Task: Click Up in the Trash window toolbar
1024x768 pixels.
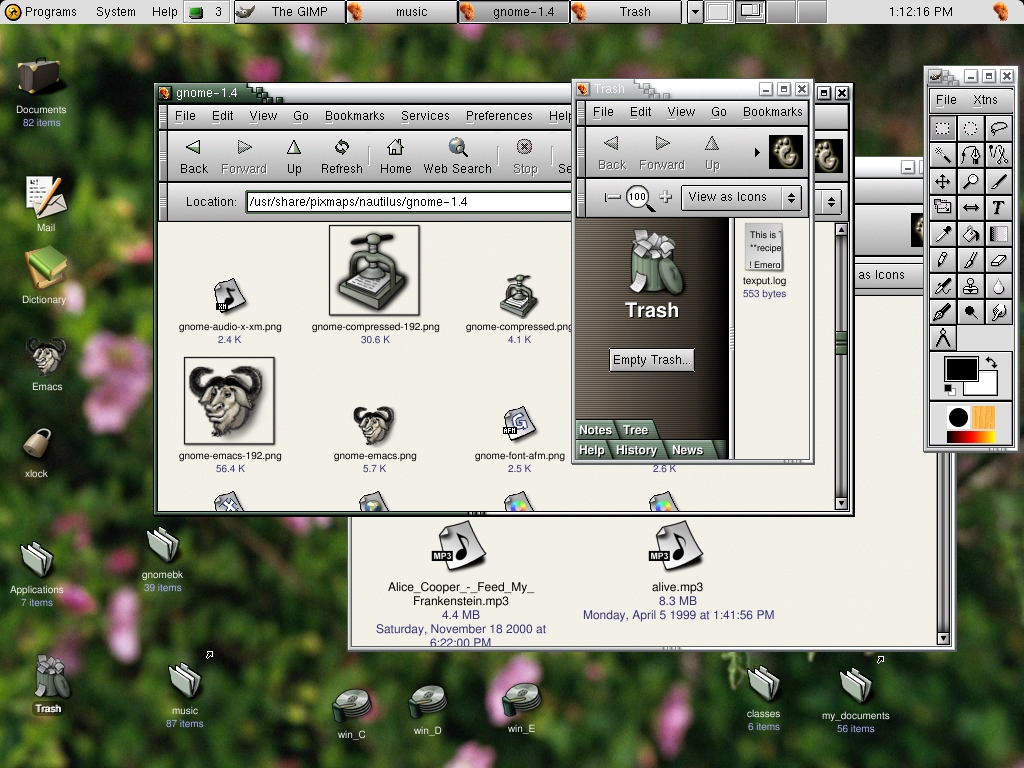Action: click(x=712, y=153)
